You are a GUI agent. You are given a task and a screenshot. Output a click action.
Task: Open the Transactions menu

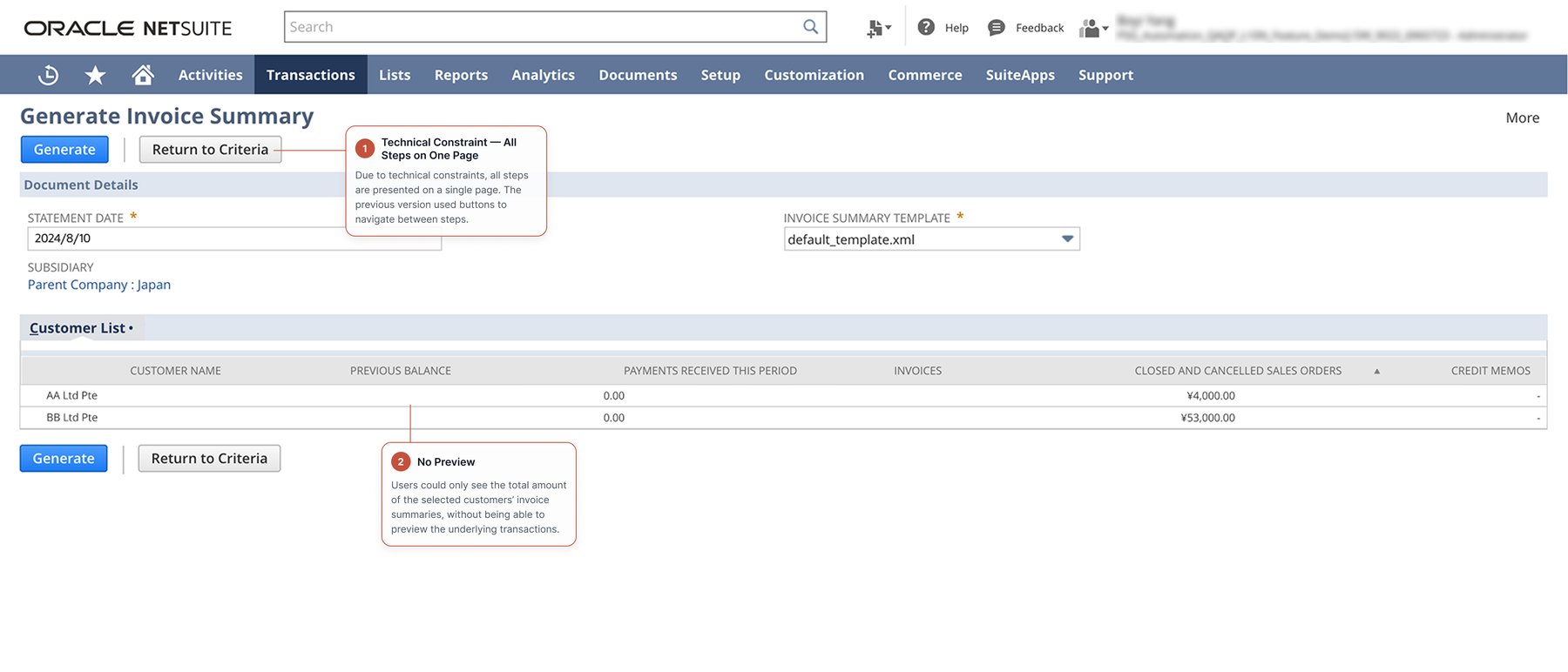311,75
